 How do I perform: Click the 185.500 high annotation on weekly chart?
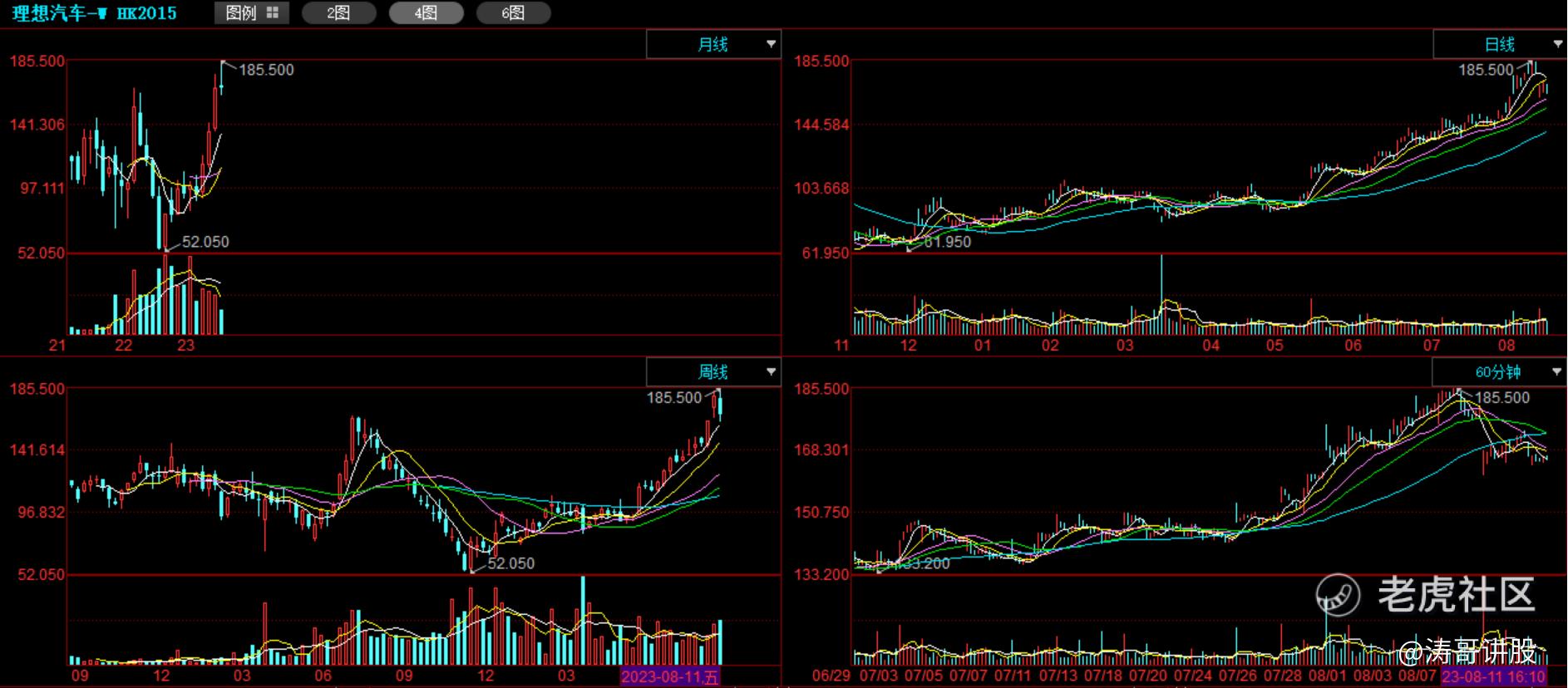(674, 398)
